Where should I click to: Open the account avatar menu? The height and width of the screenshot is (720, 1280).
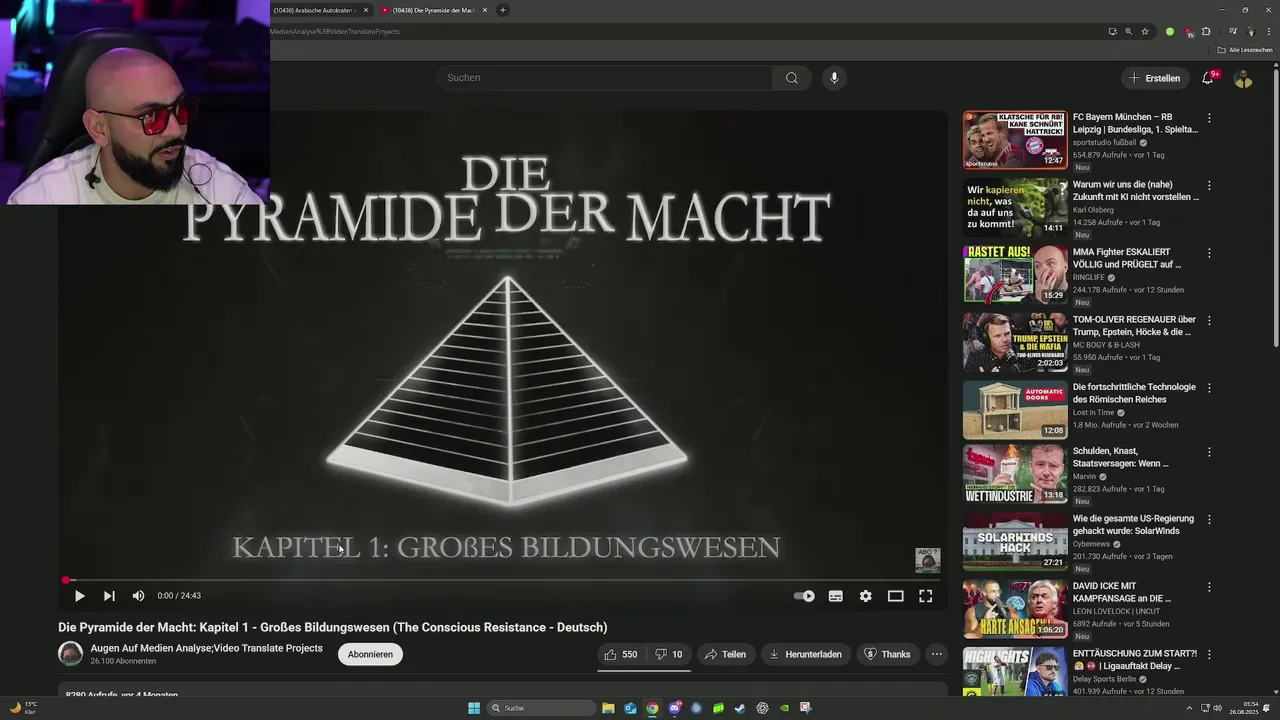[1244, 78]
